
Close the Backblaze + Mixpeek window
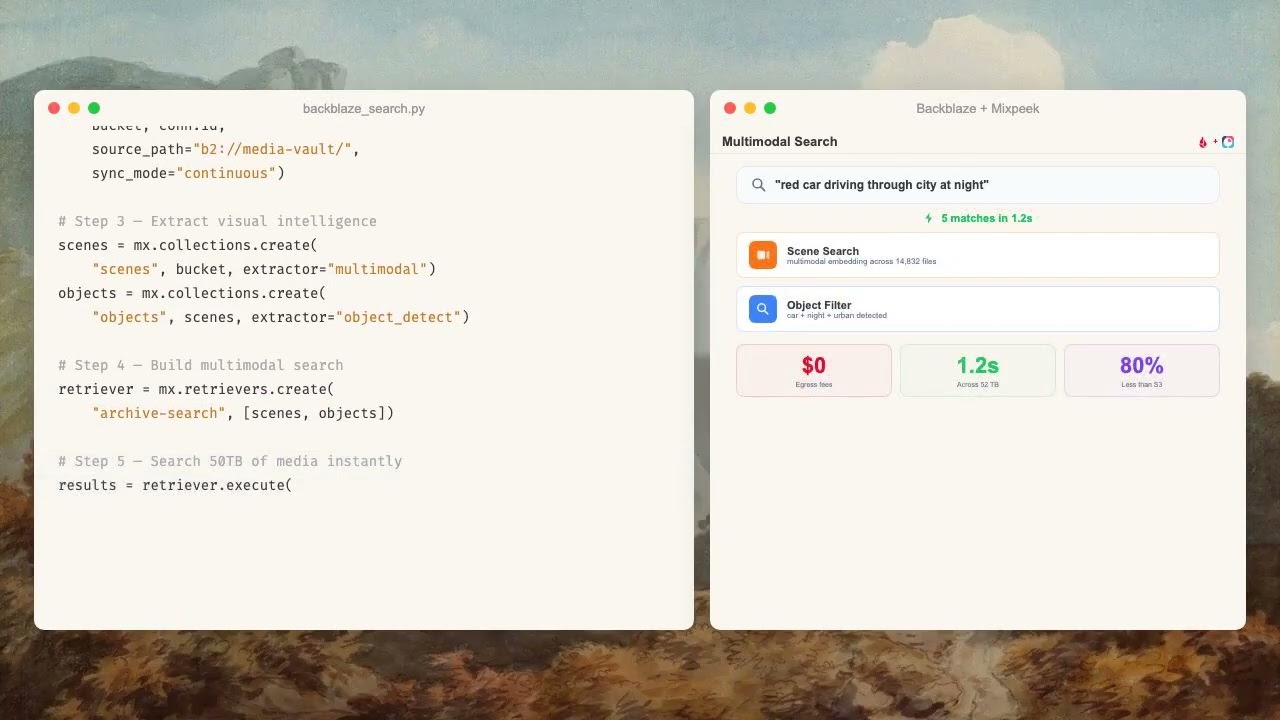click(x=730, y=108)
